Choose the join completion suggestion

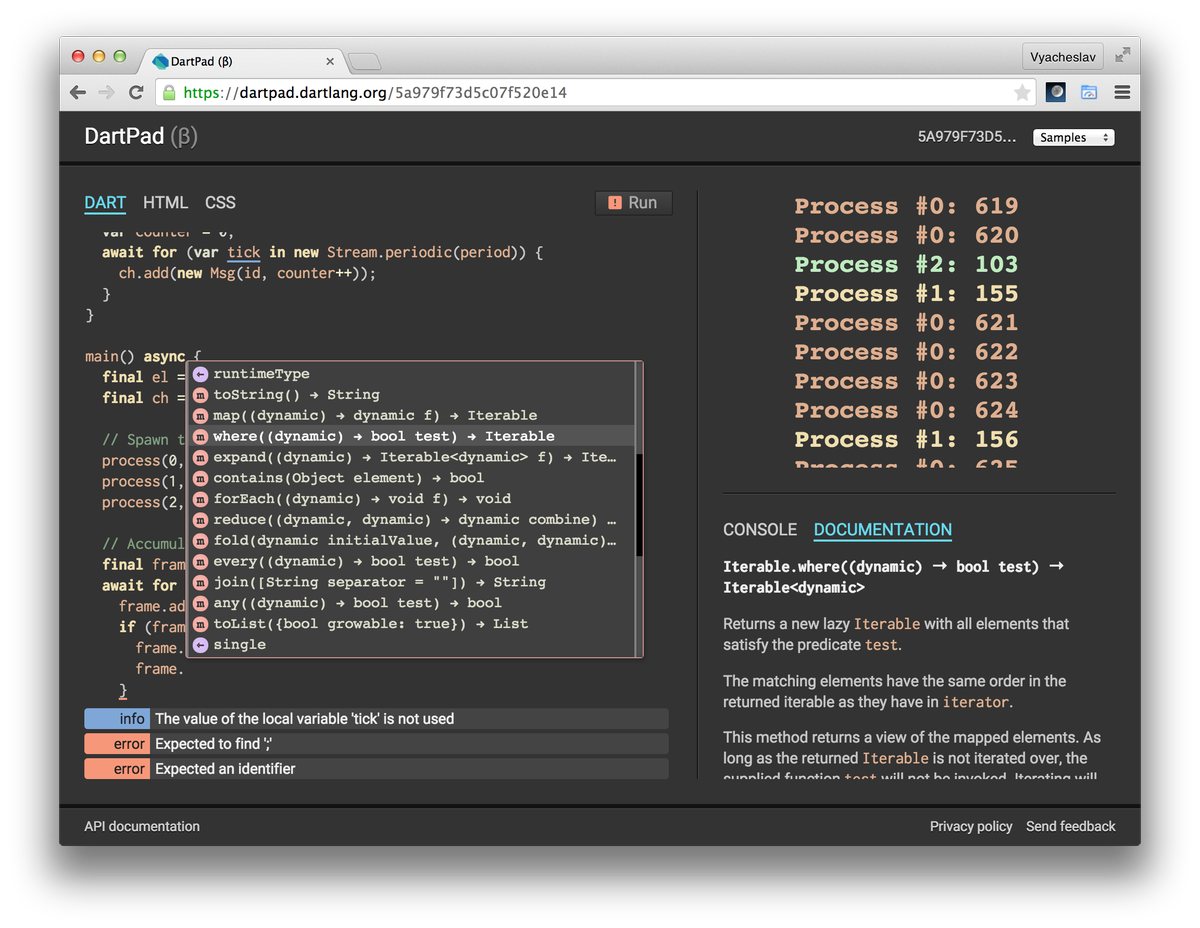(411, 582)
